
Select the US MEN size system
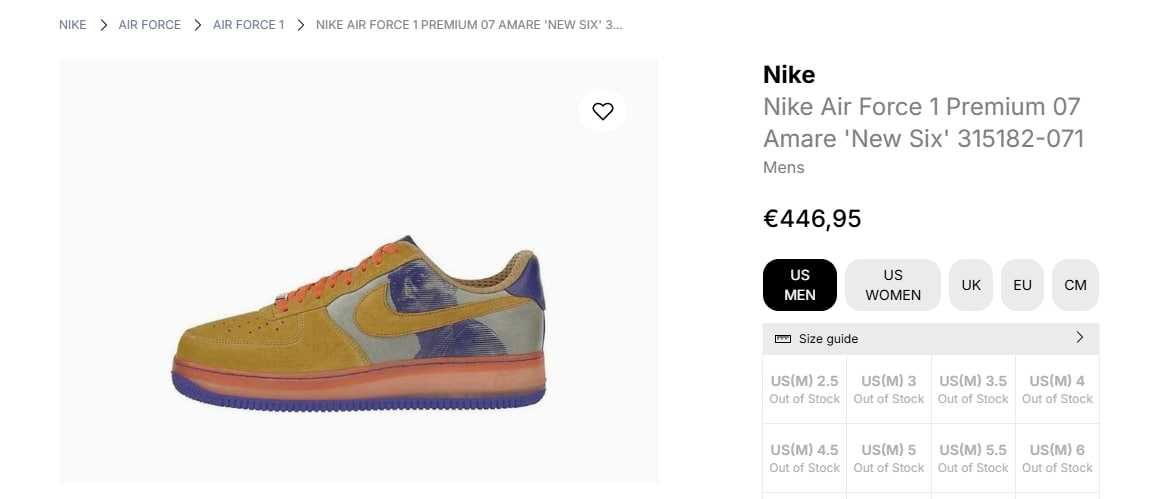pyautogui.click(x=799, y=285)
